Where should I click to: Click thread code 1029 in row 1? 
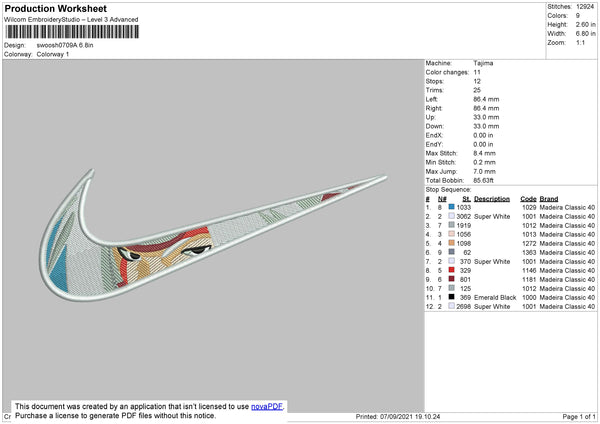529,207
